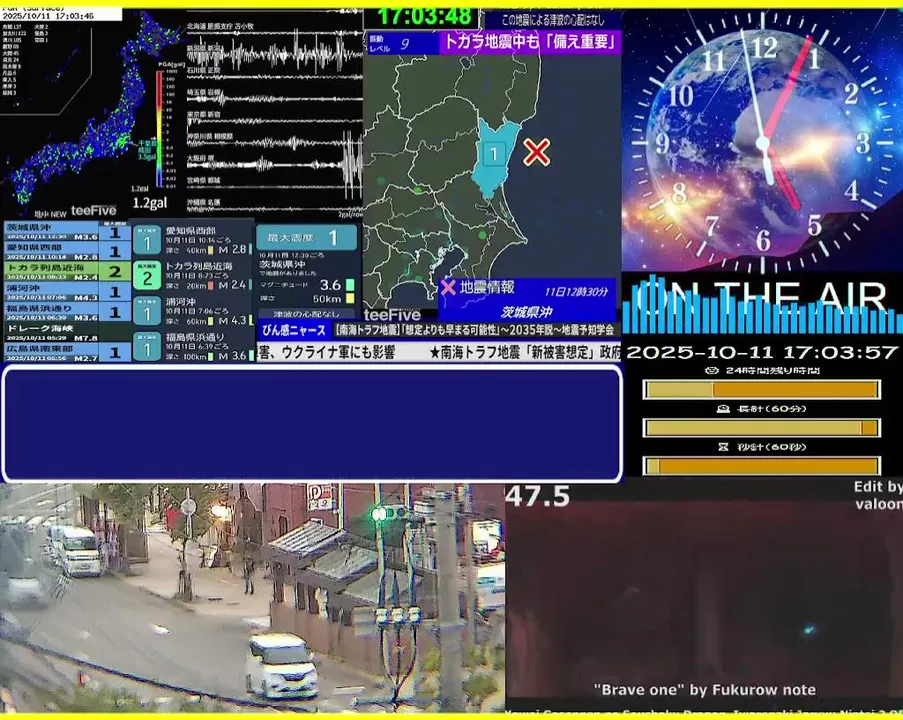Click the intensity 1 badge on 愛知県西部 card
The width and height of the screenshot is (903, 720).
147,240
